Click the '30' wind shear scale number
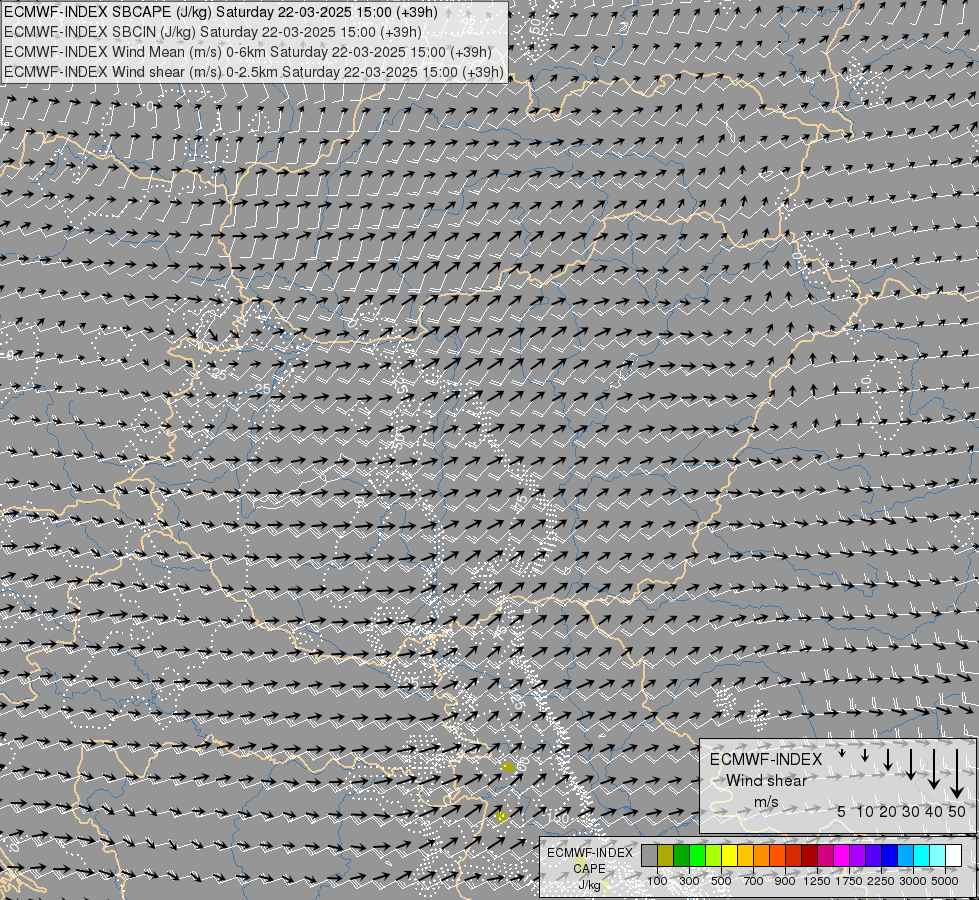 click(911, 811)
